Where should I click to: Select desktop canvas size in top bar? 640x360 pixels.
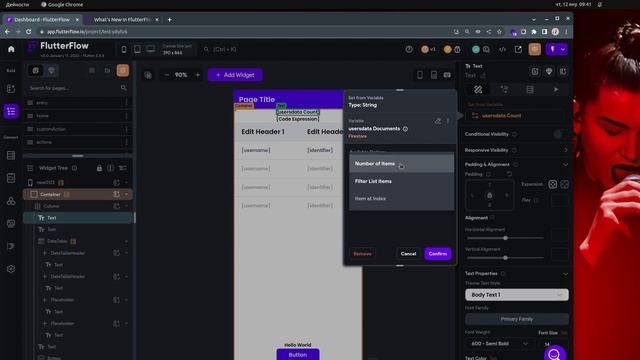pos(151,49)
